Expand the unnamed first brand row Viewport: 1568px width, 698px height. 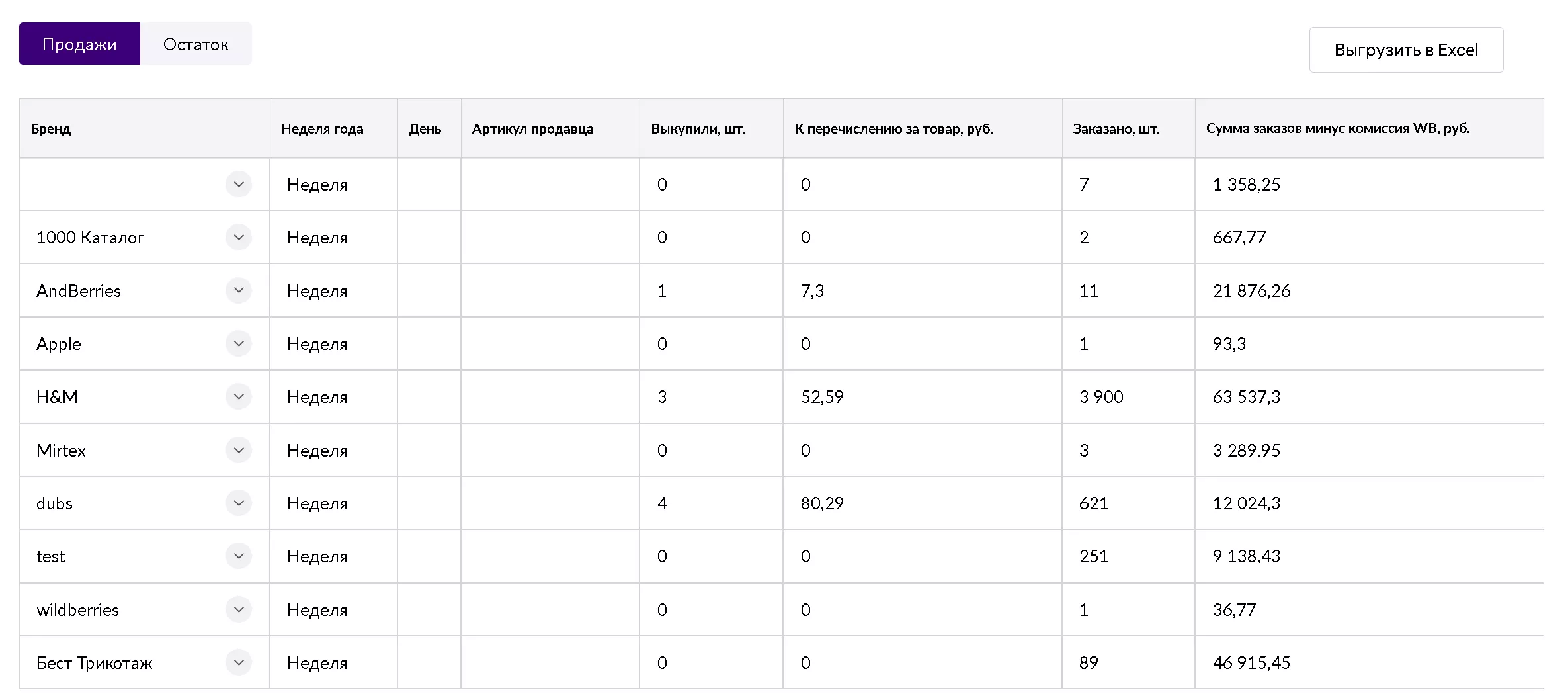[x=239, y=184]
